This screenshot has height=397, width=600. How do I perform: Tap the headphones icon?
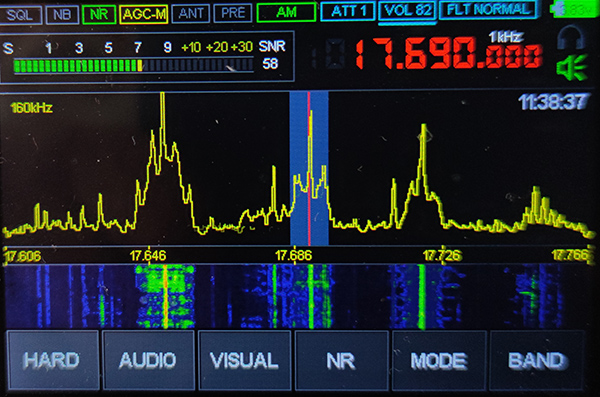570,38
